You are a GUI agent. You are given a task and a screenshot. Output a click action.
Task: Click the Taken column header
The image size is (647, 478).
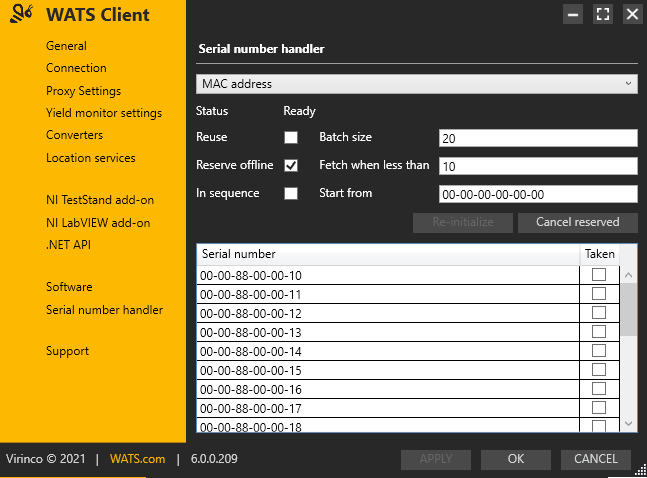600,254
